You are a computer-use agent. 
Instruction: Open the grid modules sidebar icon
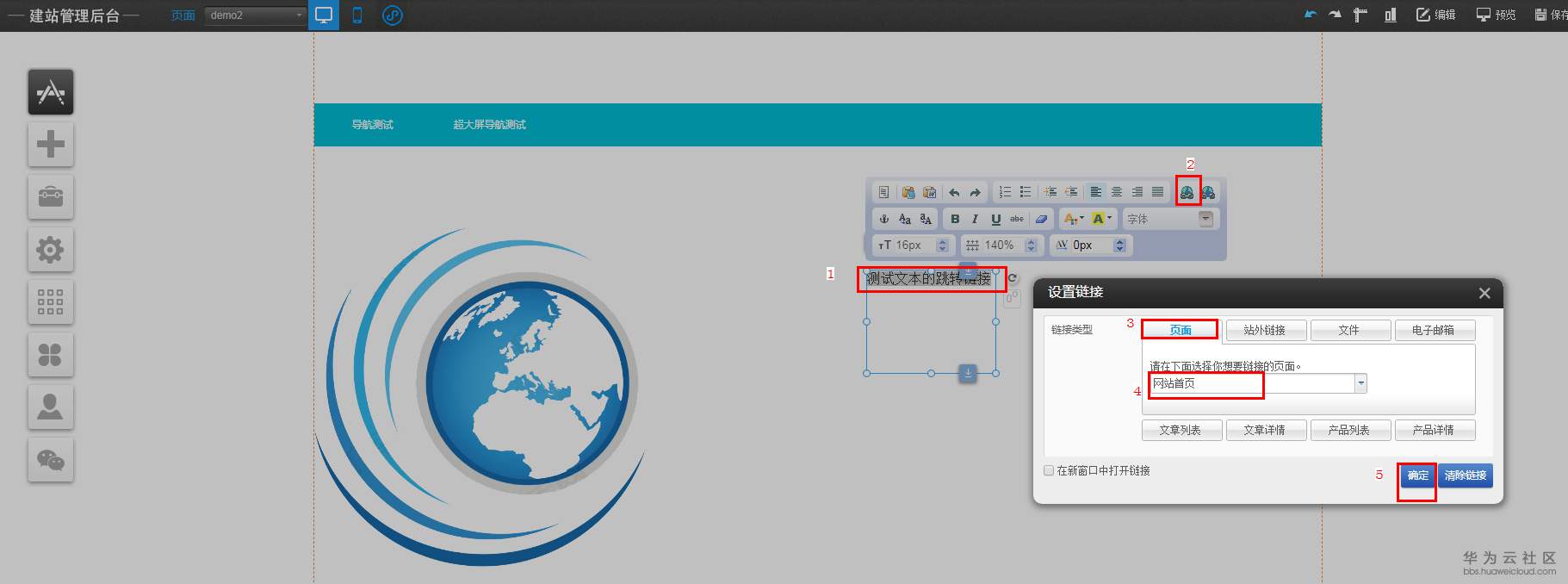51,302
